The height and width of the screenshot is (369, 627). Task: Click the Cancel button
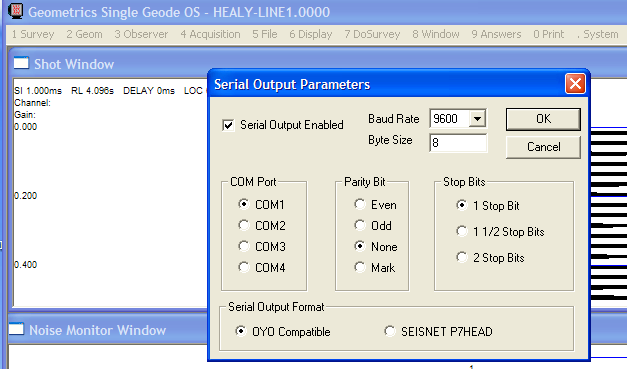[x=543, y=147]
